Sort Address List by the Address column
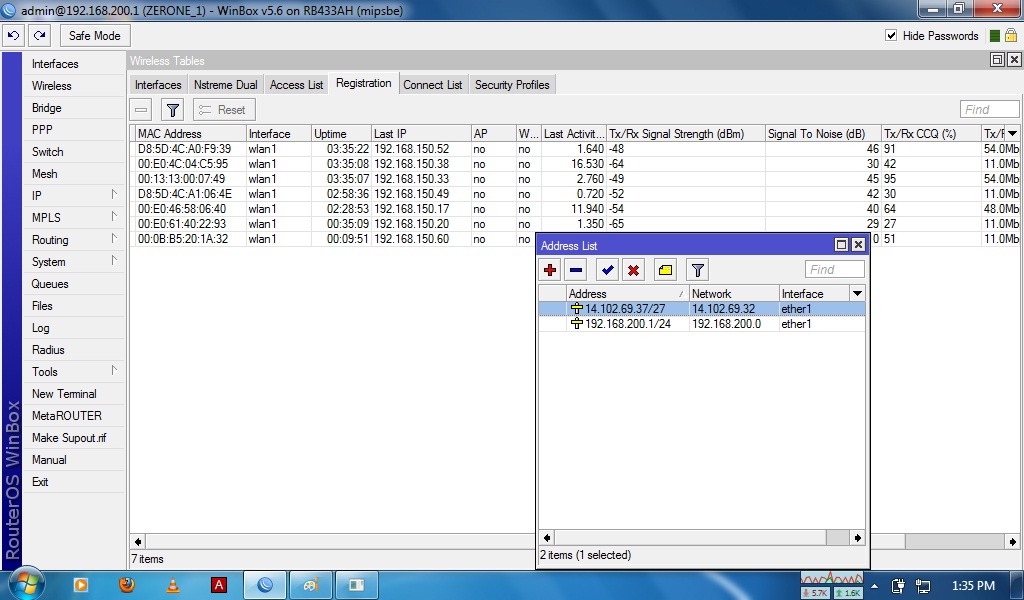The image size is (1024, 600). 627,294
